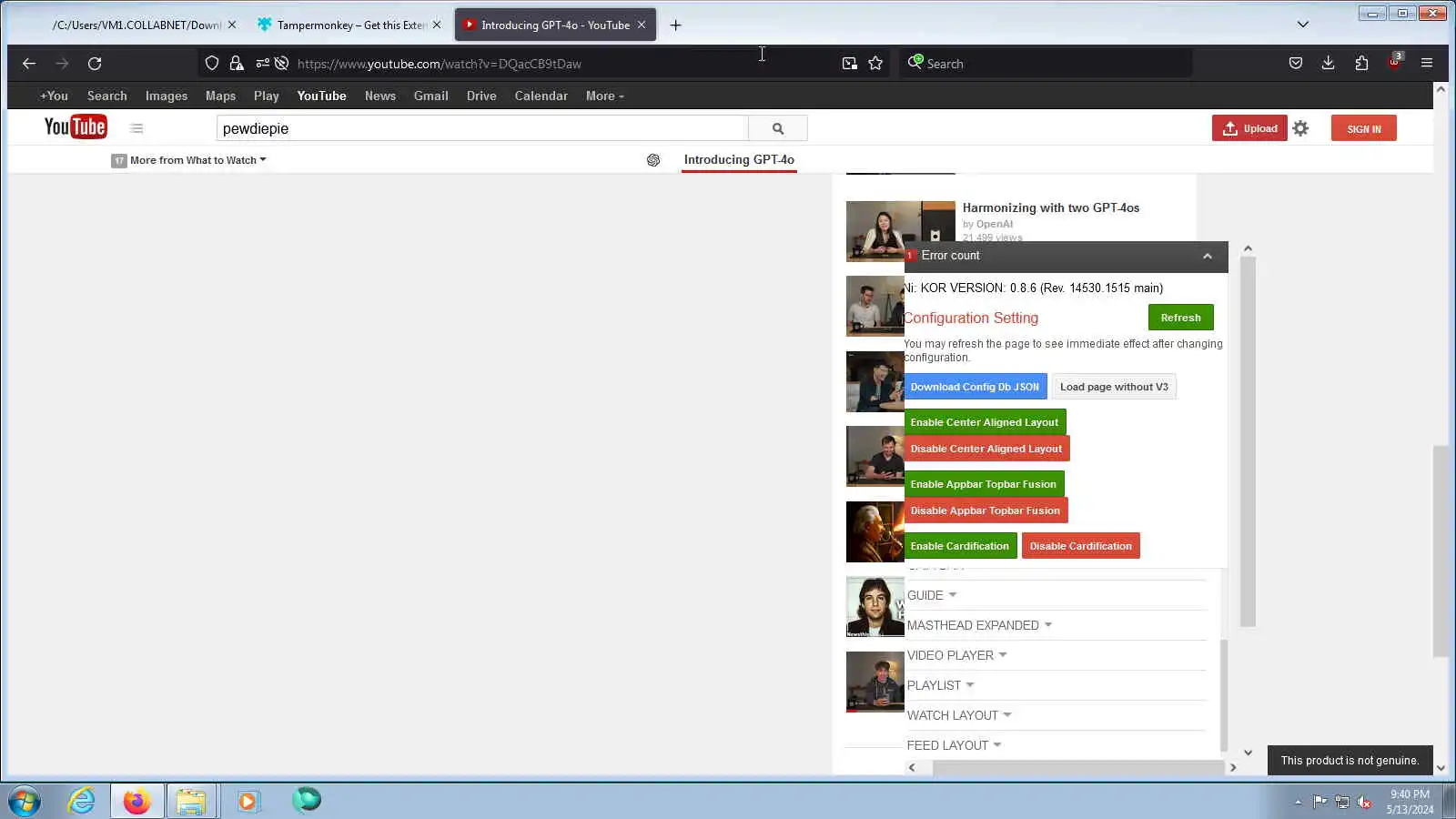Open the More dropdown in Google bar
This screenshot has height=819, width=1456.
coord(605,96)
